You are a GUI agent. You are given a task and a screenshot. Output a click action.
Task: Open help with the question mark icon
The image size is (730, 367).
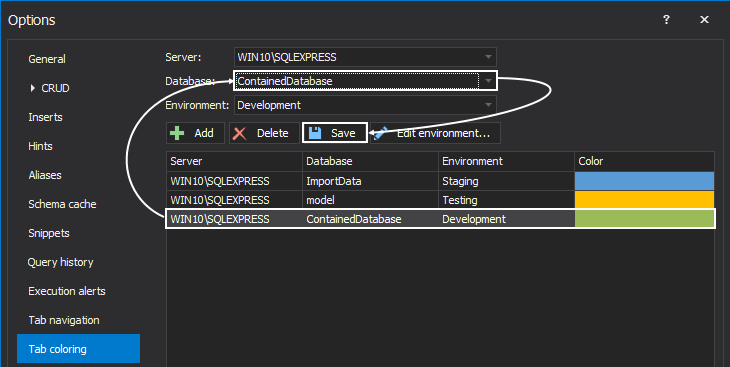[666, 20]
